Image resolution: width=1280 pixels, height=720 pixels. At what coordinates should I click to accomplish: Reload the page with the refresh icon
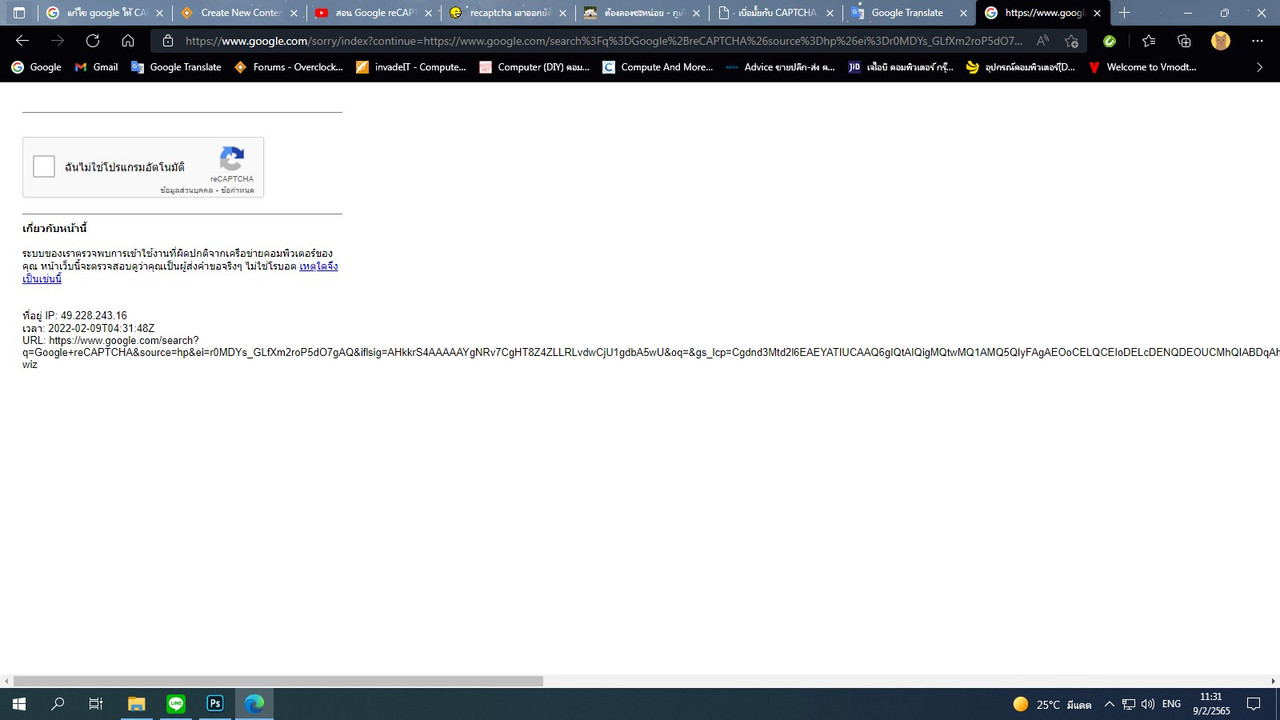pos(92,41)
